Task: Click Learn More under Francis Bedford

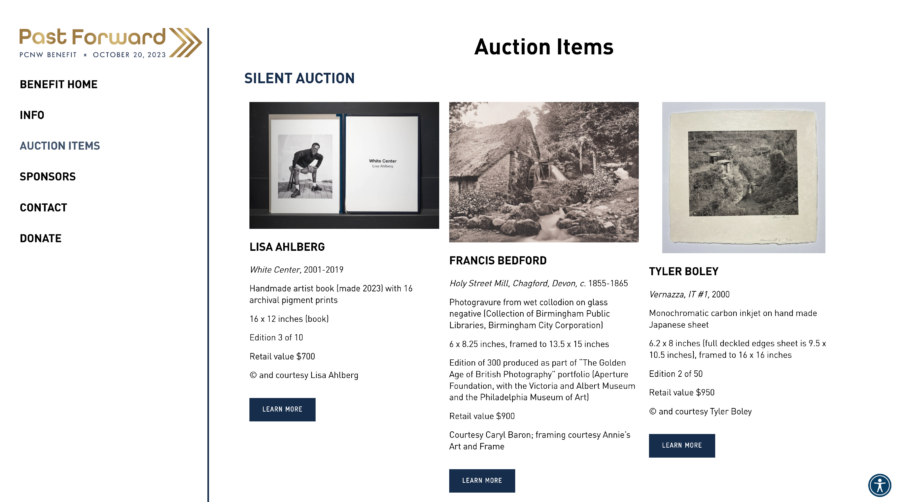Action: 482,480
